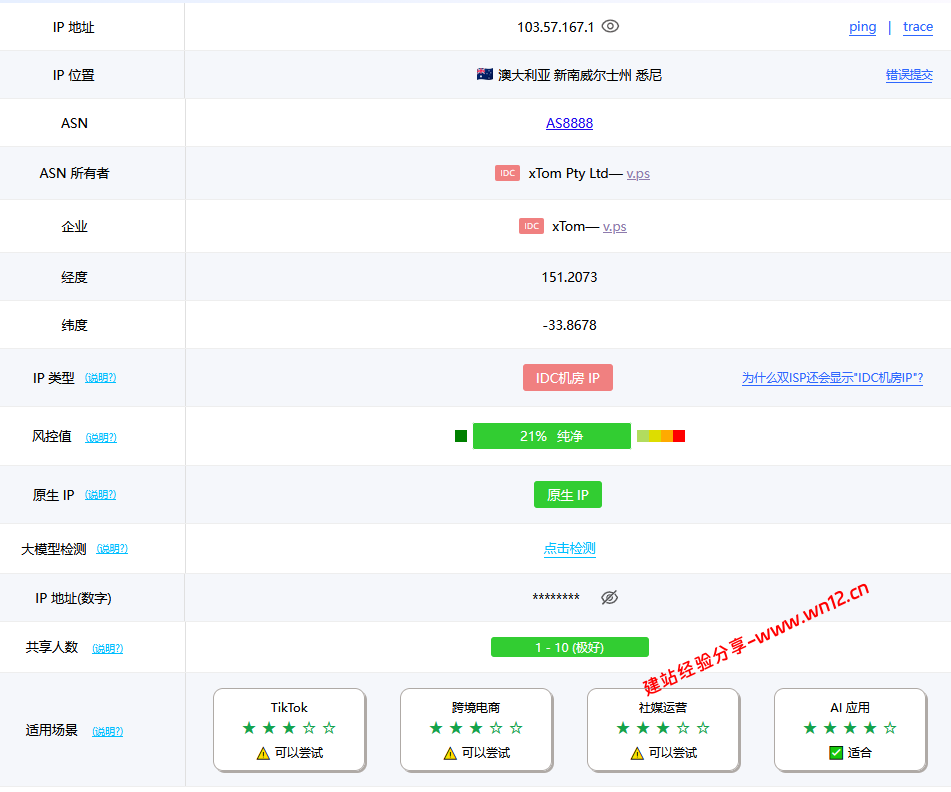The width and height of the screenshot is (951, 792).
Task: Reveal numeric IP with crossed-eye icon
Action: (610, 598)
